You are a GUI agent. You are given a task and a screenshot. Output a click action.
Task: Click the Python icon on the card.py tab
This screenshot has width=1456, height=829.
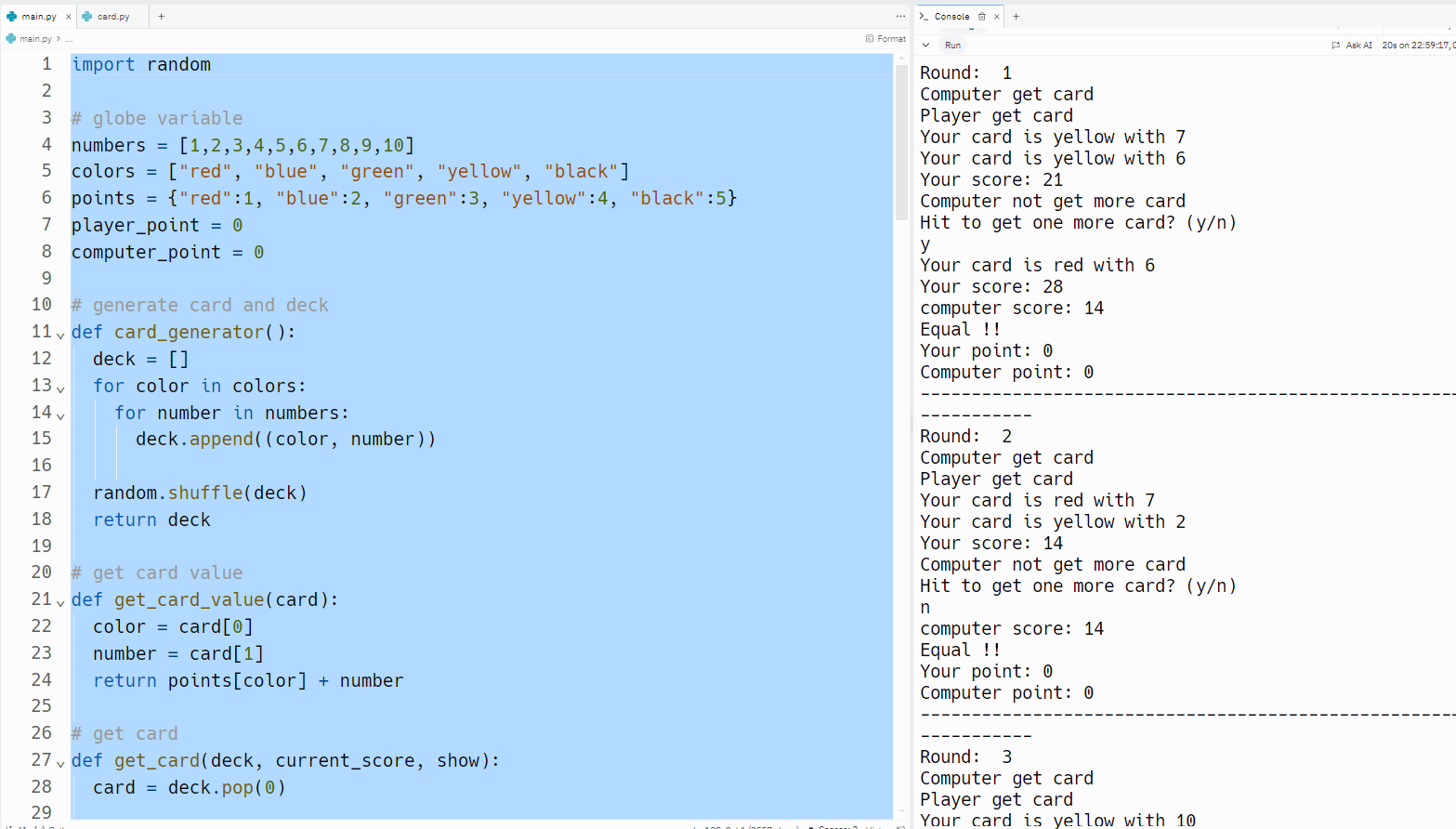click(x=87, y=17)
